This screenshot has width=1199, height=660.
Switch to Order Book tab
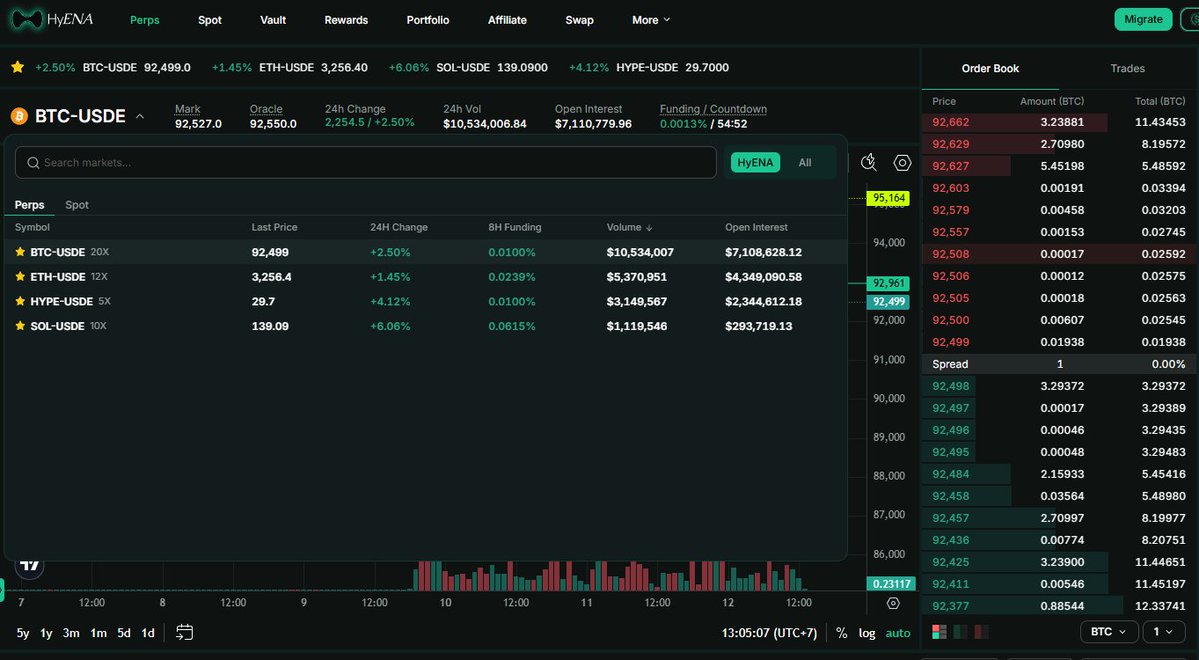click(990, 68)
